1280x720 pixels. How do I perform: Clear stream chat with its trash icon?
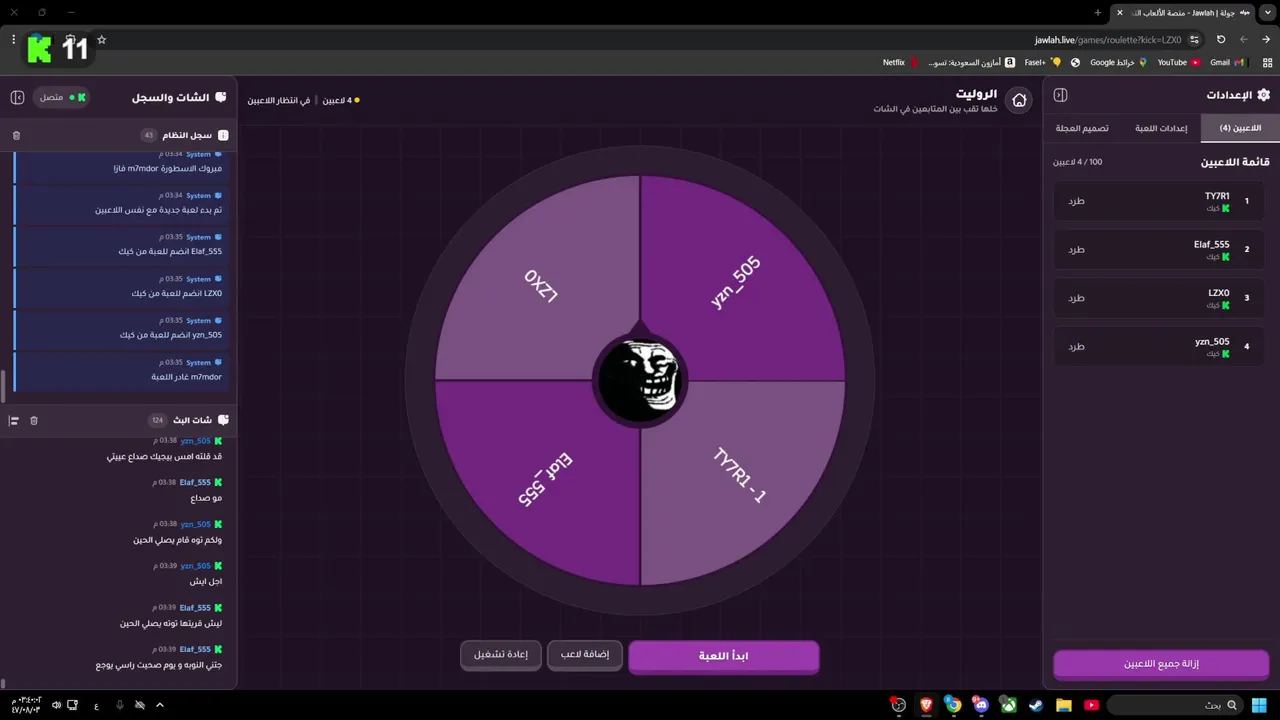[x=34, y=420]
